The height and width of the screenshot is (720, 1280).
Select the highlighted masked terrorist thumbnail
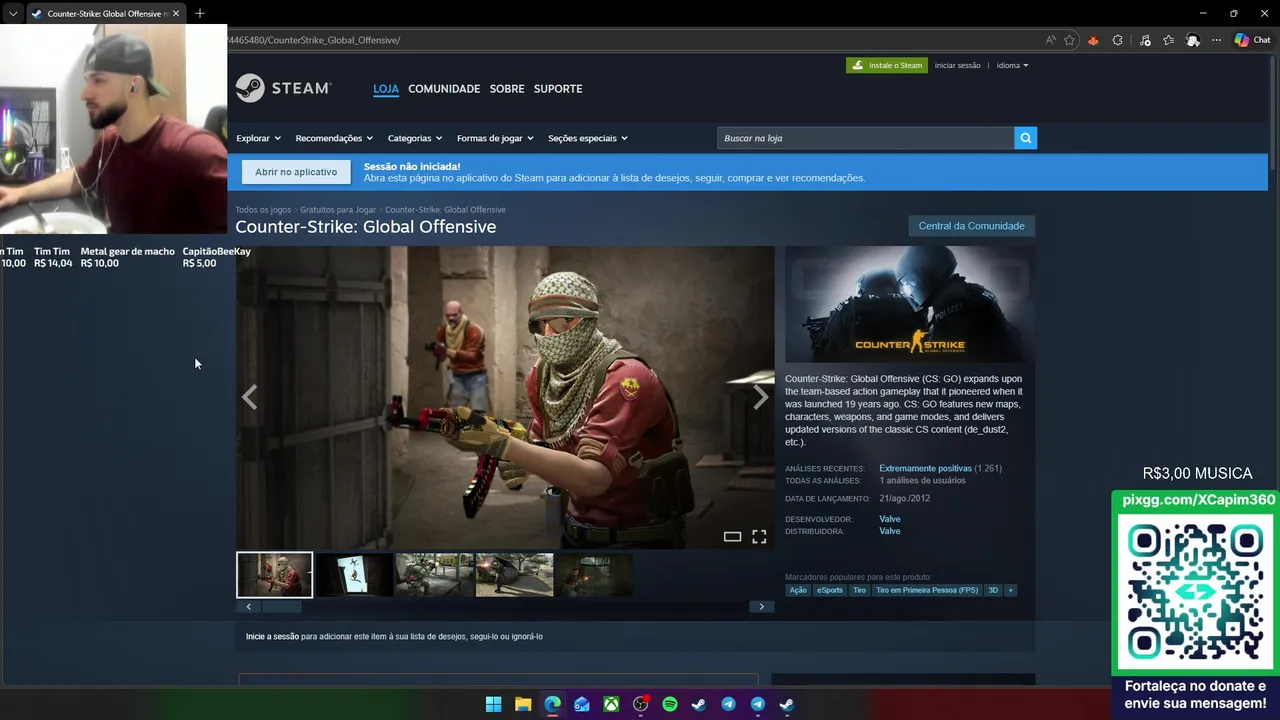pos(274,575)
